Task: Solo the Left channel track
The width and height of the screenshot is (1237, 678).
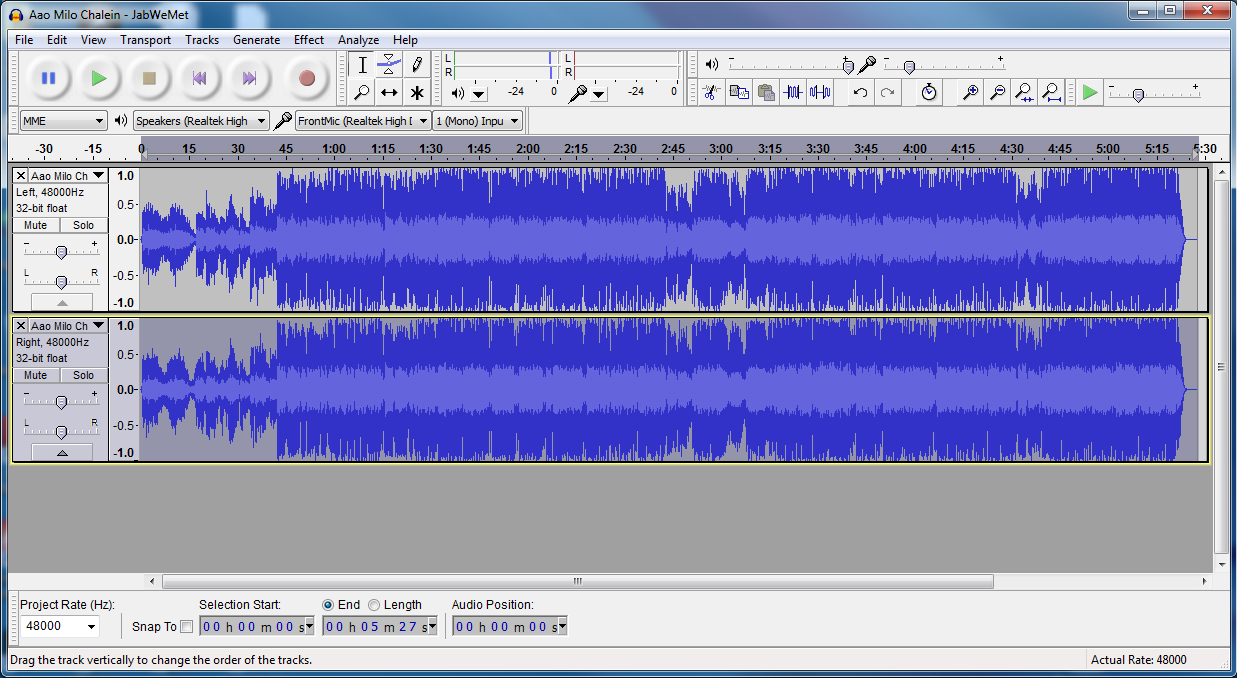Action: 83,225
